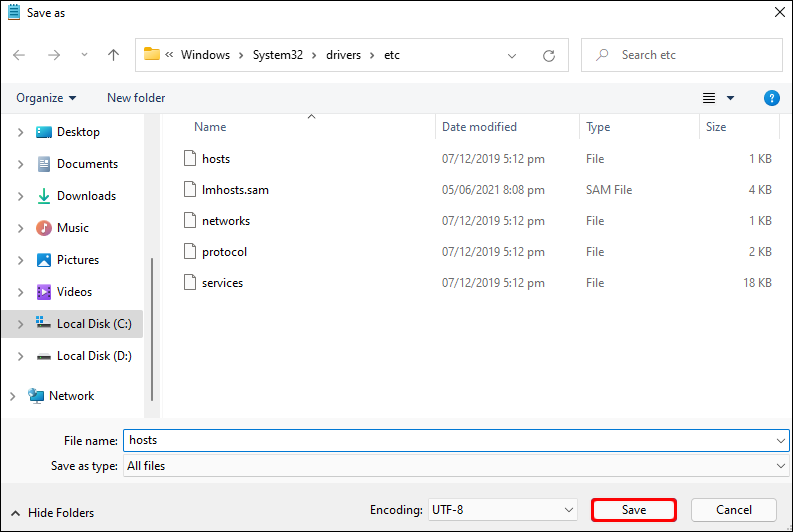Open Network in the navigation pane
This screenshot has height=532, width=793.
coord(71,396)
